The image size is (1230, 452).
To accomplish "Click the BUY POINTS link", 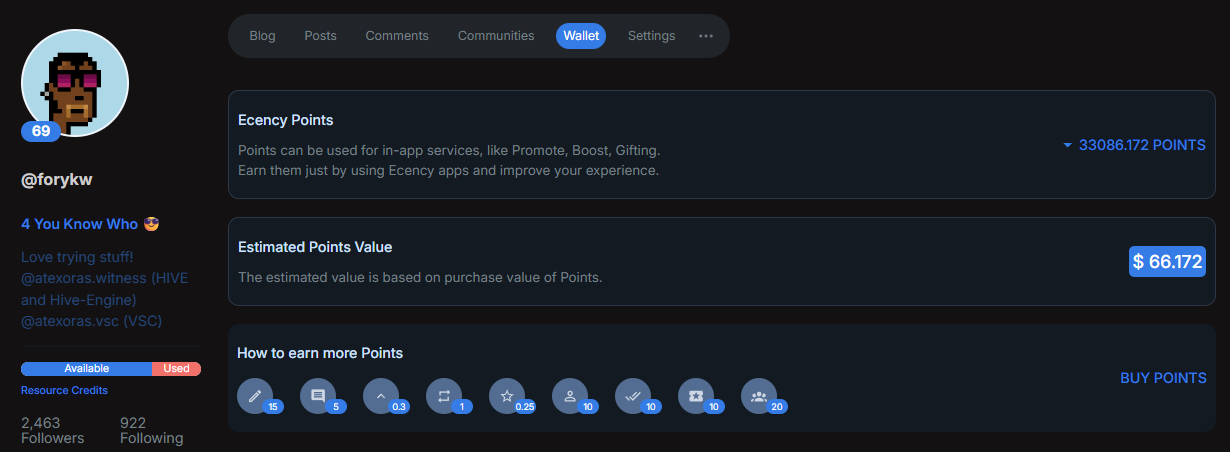I will pos(1163,378).
